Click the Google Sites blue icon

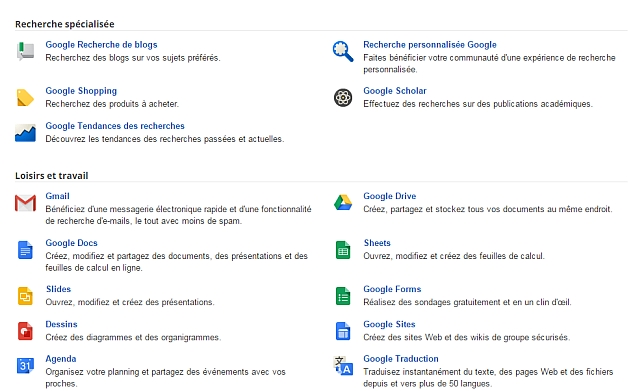click(343, 331)
